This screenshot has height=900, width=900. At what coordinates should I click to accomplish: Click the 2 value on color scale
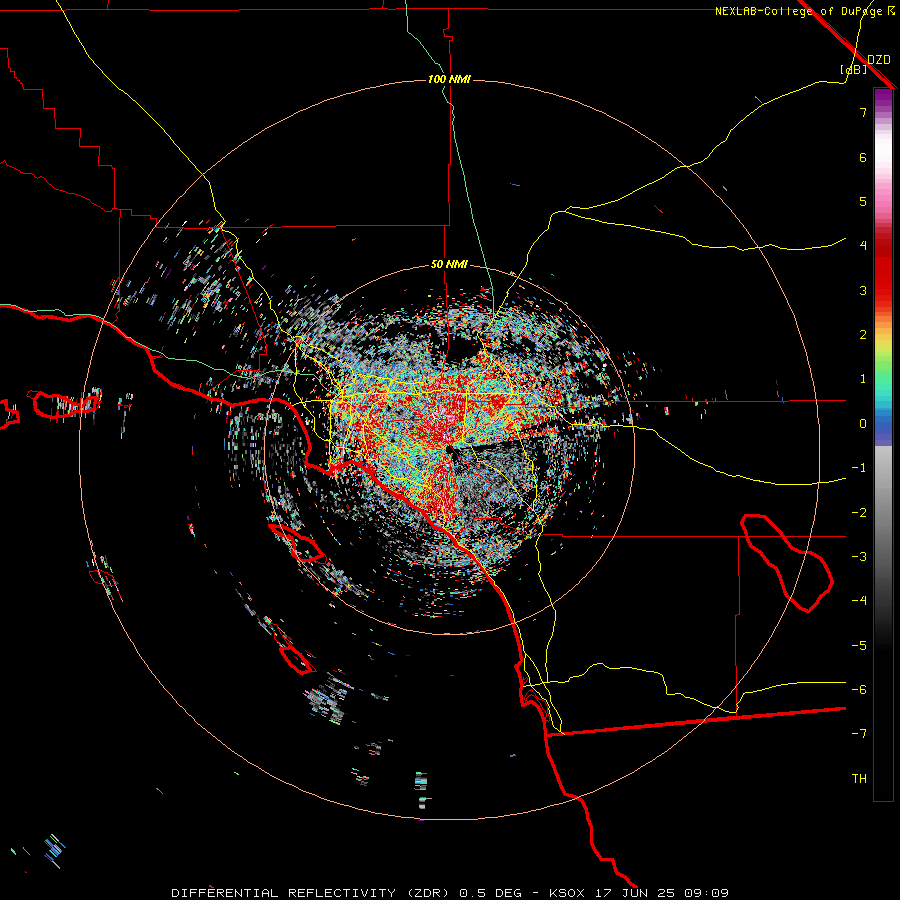coord(863,335)
